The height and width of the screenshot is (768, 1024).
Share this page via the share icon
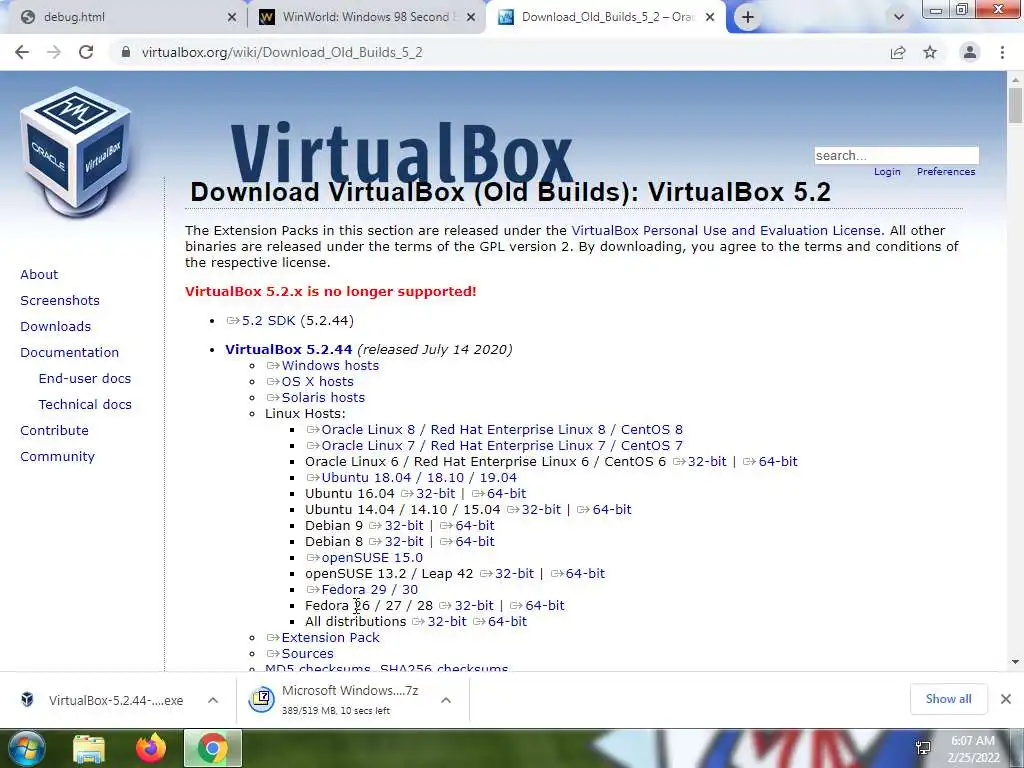pos(898,52)
